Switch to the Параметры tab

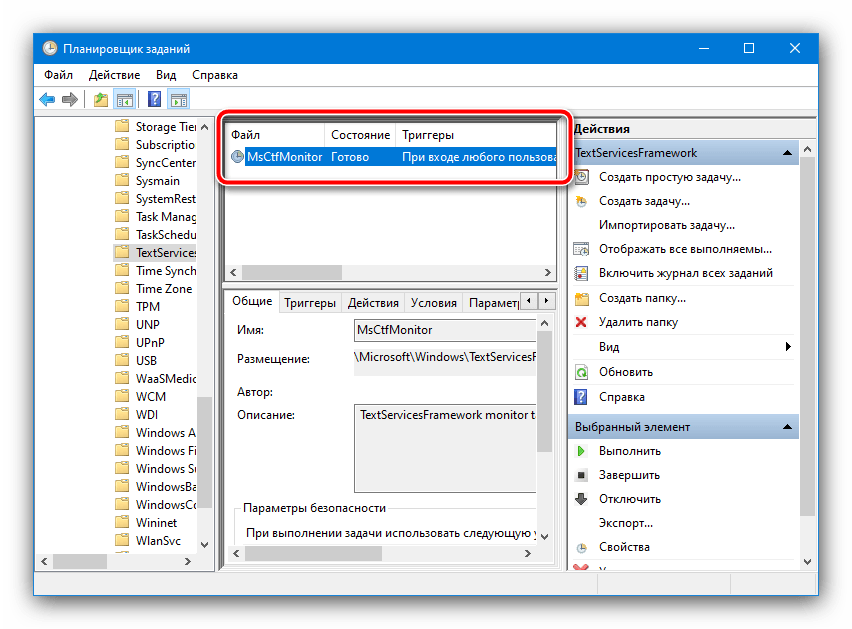(x=493, y=303)
